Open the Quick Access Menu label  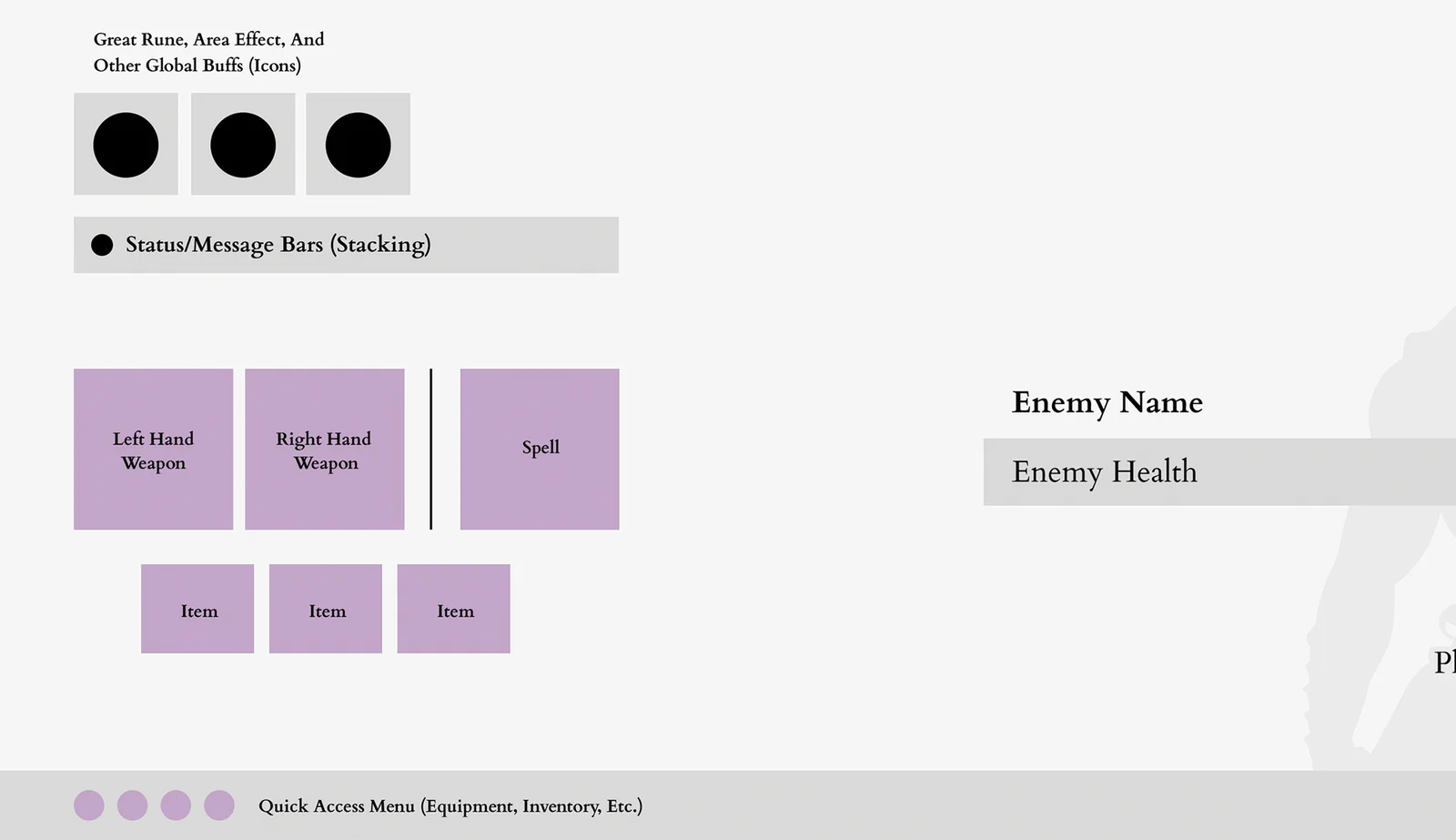pyautogui.click(x=450, y=806)
